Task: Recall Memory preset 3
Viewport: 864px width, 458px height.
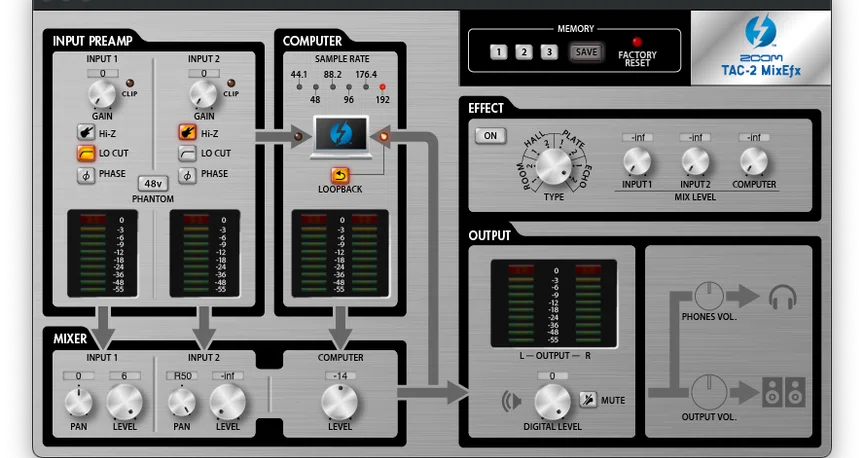Action: point(549,52)
